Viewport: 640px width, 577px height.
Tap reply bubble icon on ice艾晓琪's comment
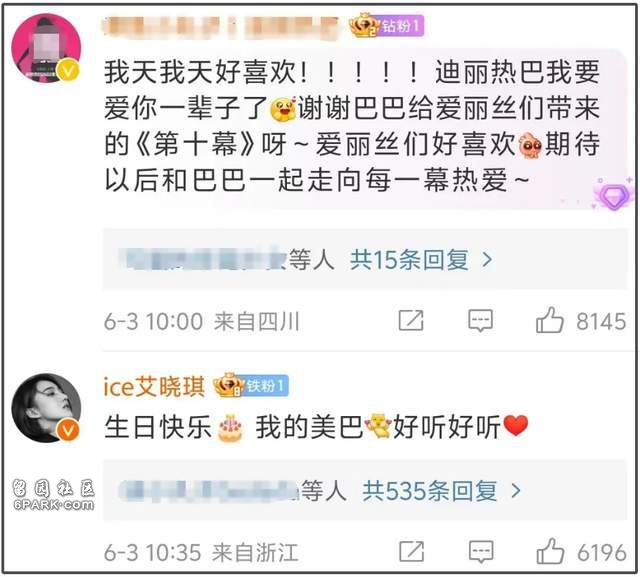click(x=481, y=551)
